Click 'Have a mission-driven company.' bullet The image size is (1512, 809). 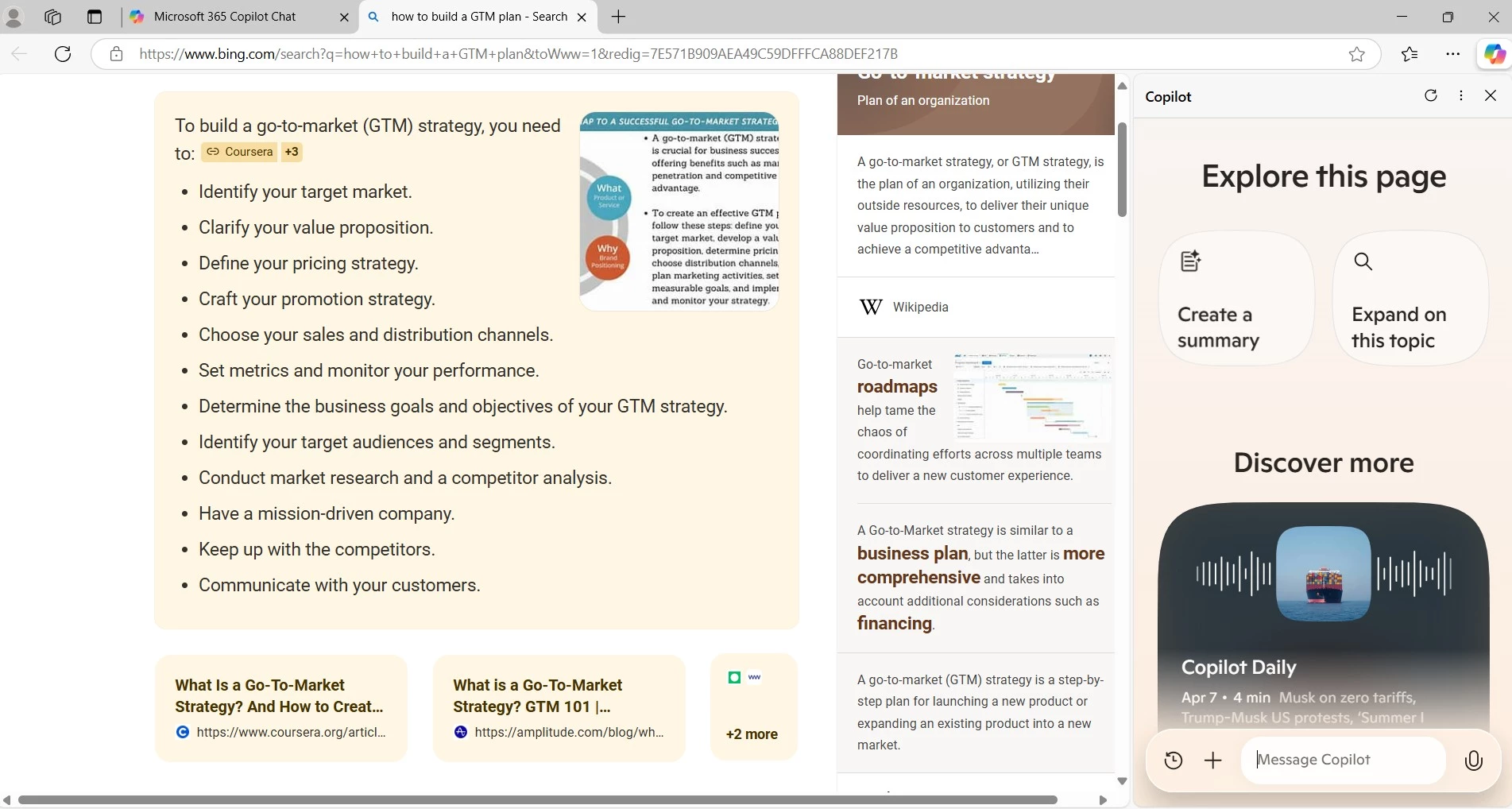[327, 514]
